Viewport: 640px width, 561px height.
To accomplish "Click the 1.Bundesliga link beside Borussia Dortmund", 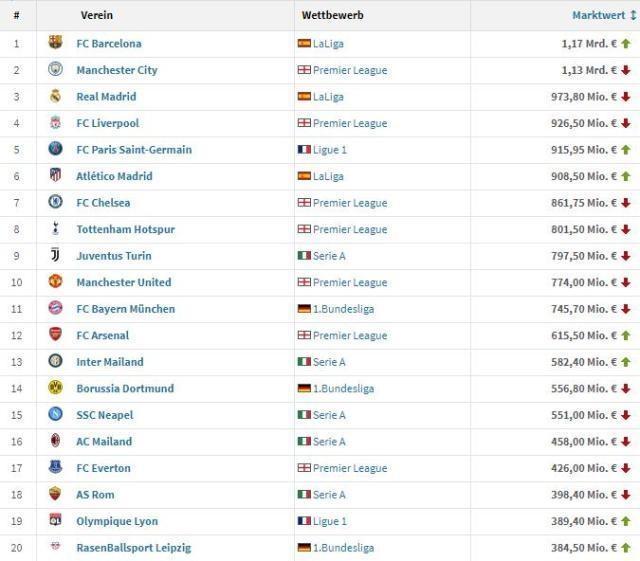I will pyautogui.click(x=343, y=388).
